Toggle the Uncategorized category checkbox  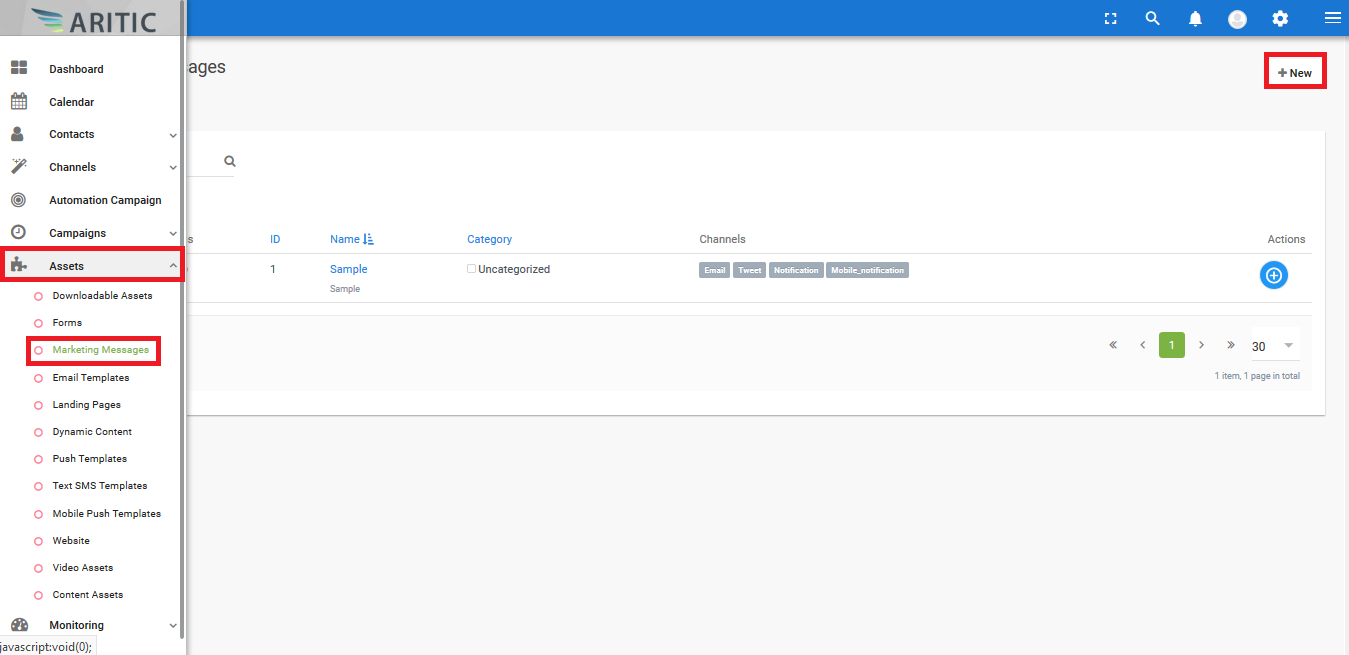pyautogui.click(x=472, y=269)
